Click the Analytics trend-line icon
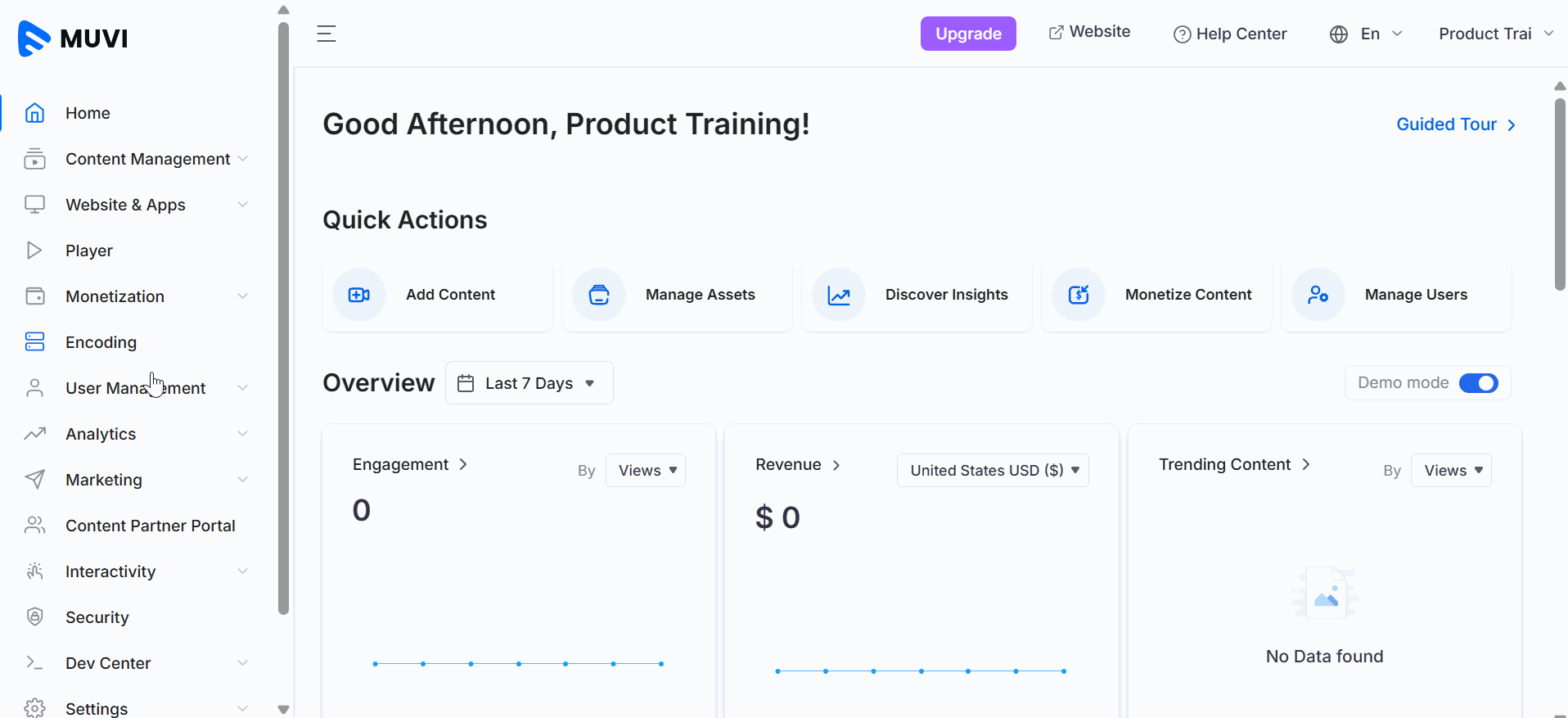Image resolution: width=1568 pixels, height=718 pixels. click(34, 434)
